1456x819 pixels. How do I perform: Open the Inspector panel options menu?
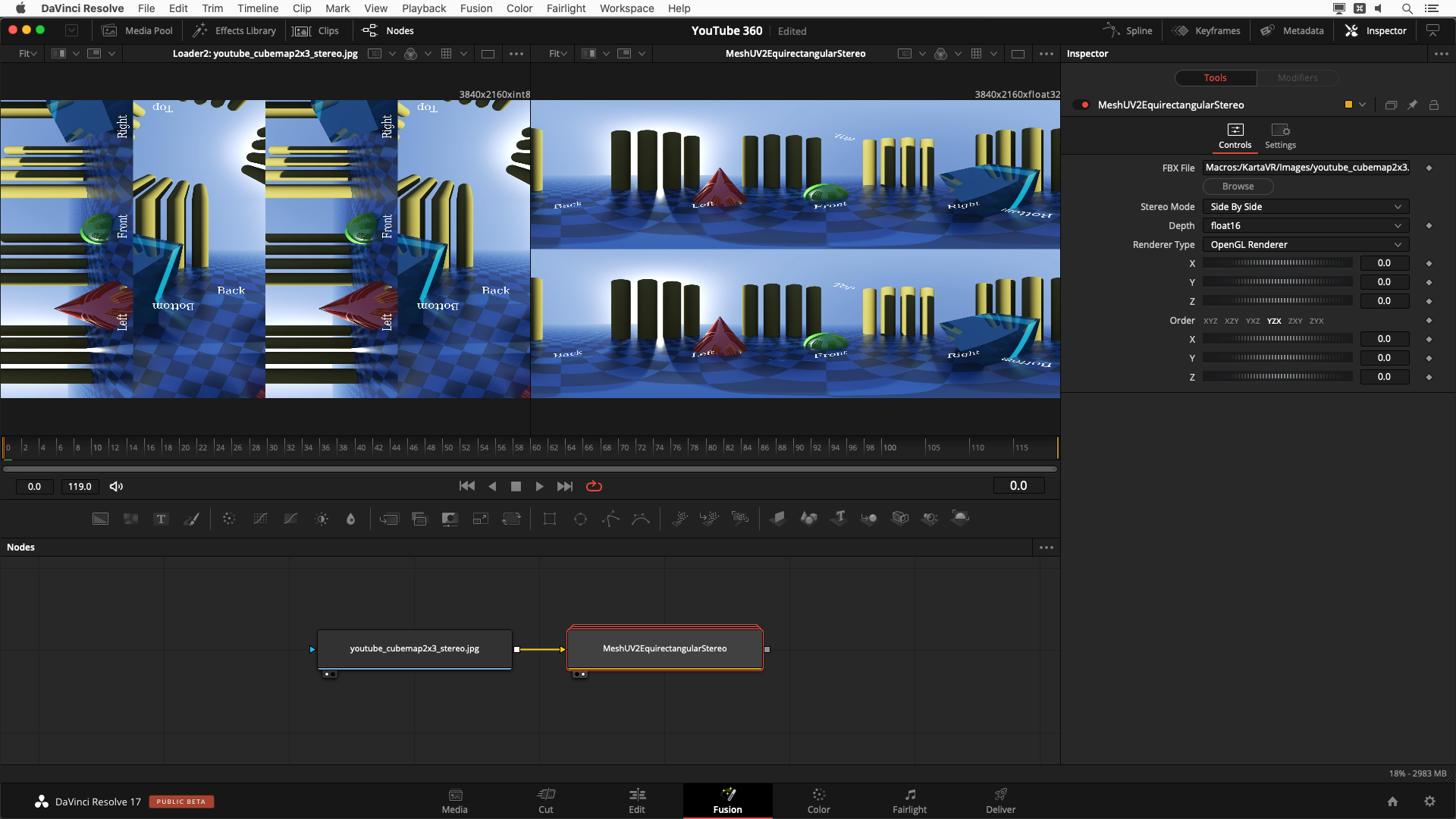(1441, 54)
